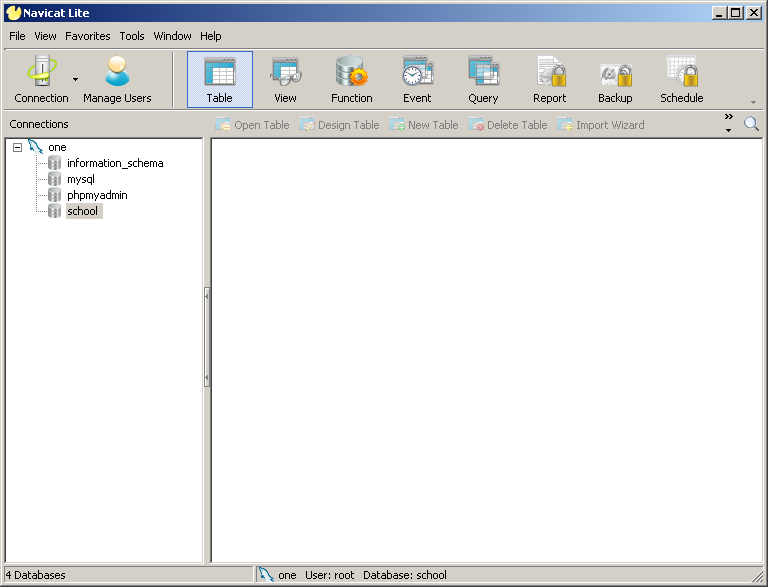Click the Delete Table button
The height and width of the screenshot is (587, 768).
coord(507,125)
